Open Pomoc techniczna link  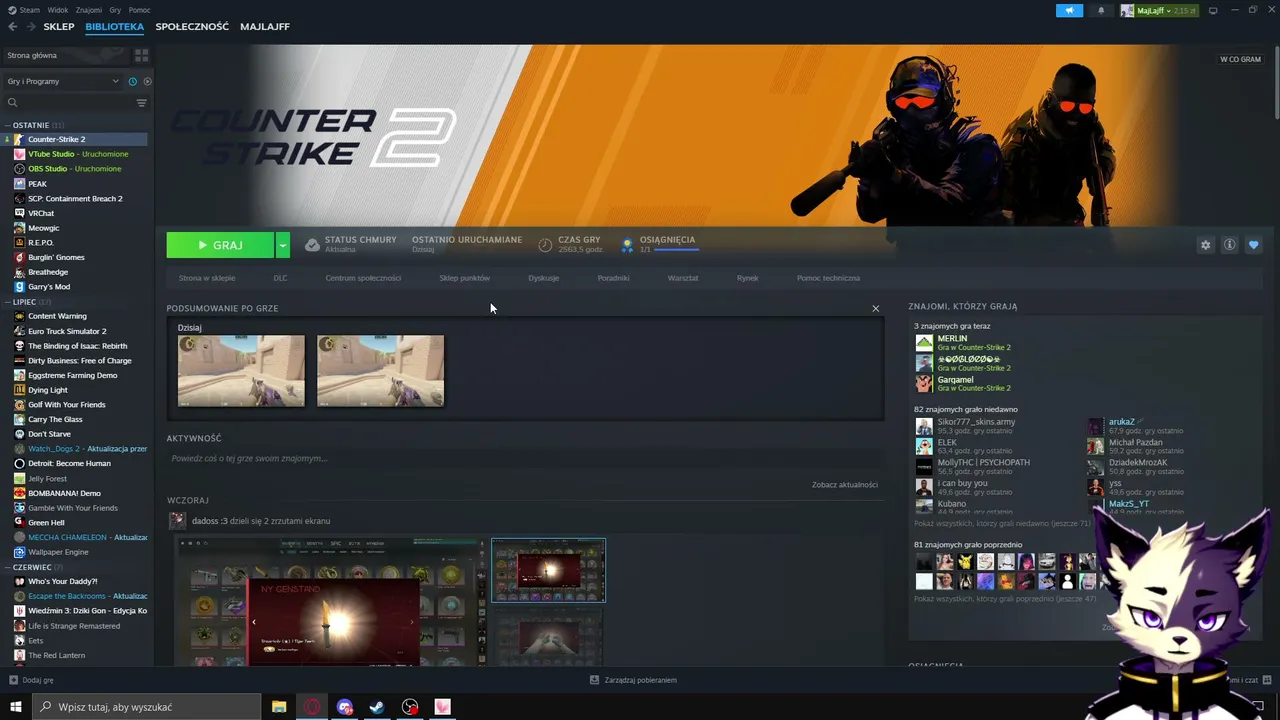[x=828, y=278]
